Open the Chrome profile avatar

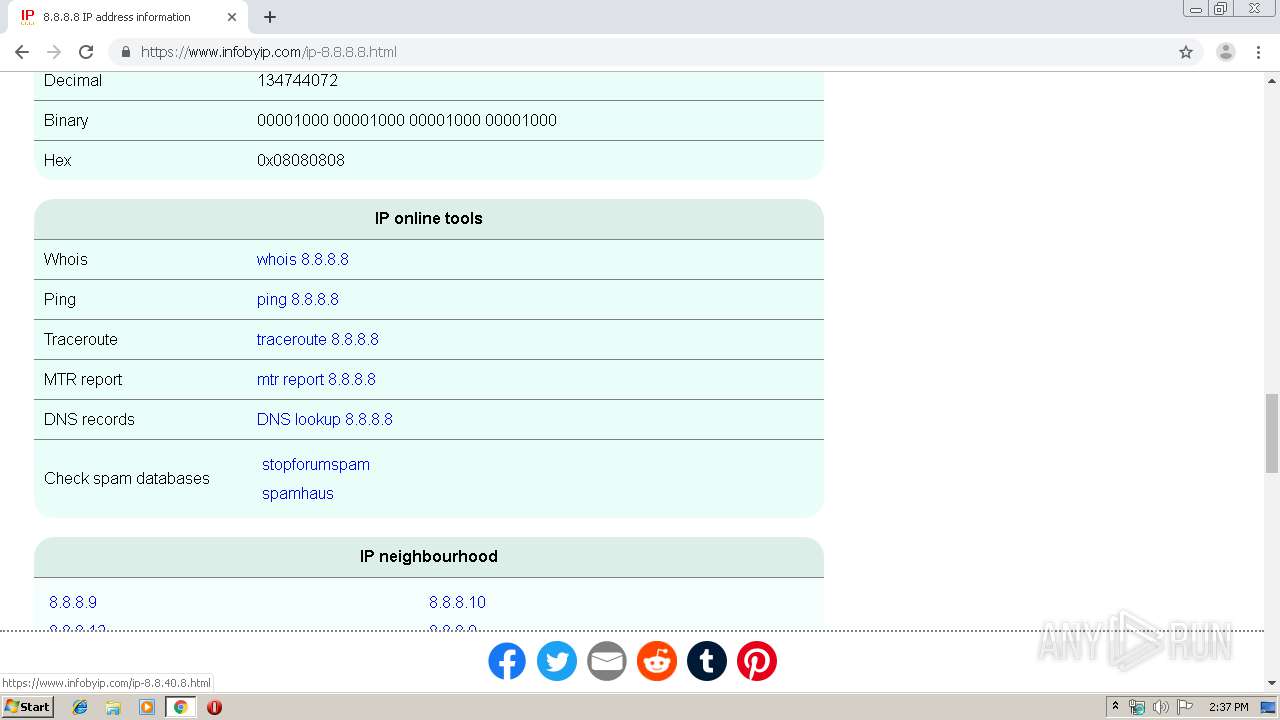click(x=1226, y=52)
